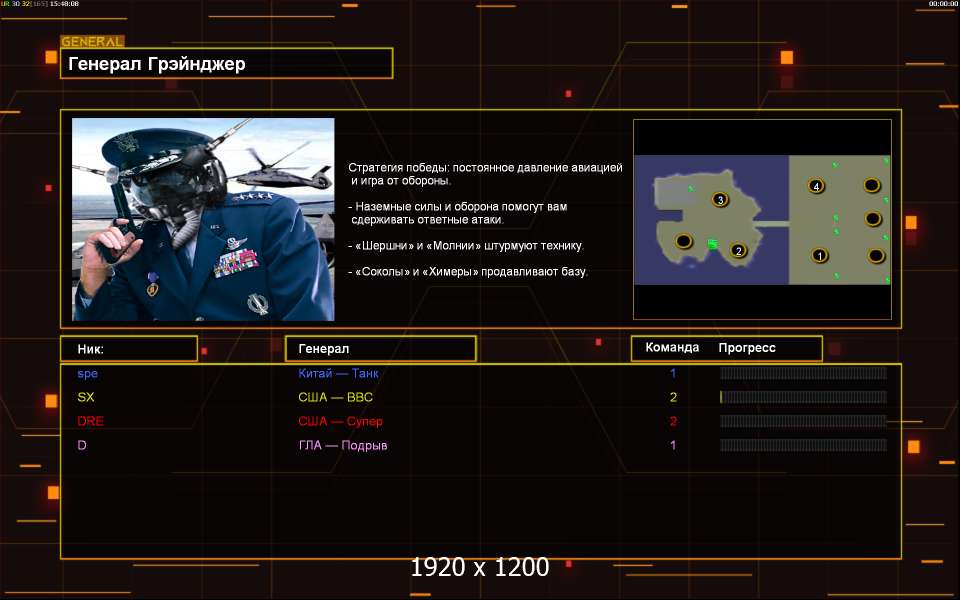Select player "spe" in the list
960x600 pixels.
point(88,373)
